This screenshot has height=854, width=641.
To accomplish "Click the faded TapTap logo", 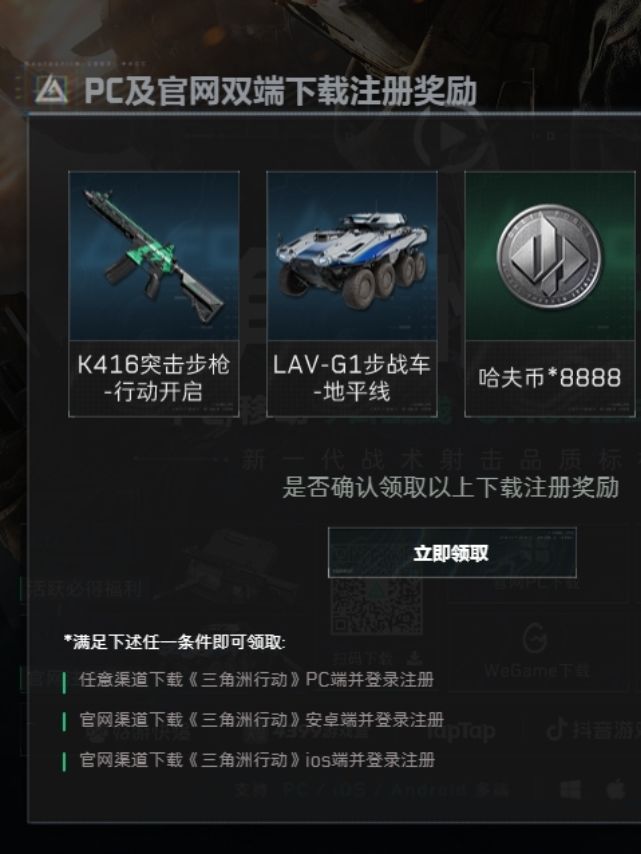I will 461,731.
